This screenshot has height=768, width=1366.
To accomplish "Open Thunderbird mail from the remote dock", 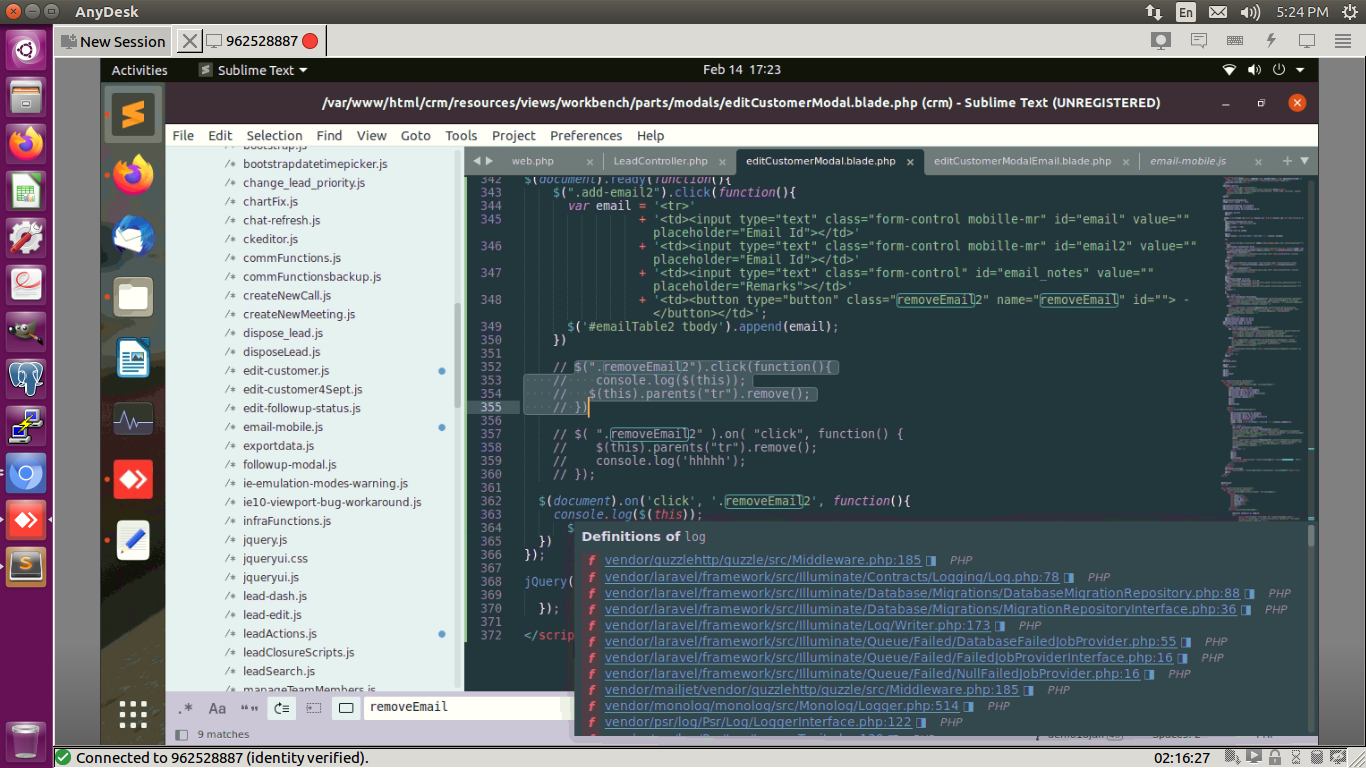I will pos(133,236).
